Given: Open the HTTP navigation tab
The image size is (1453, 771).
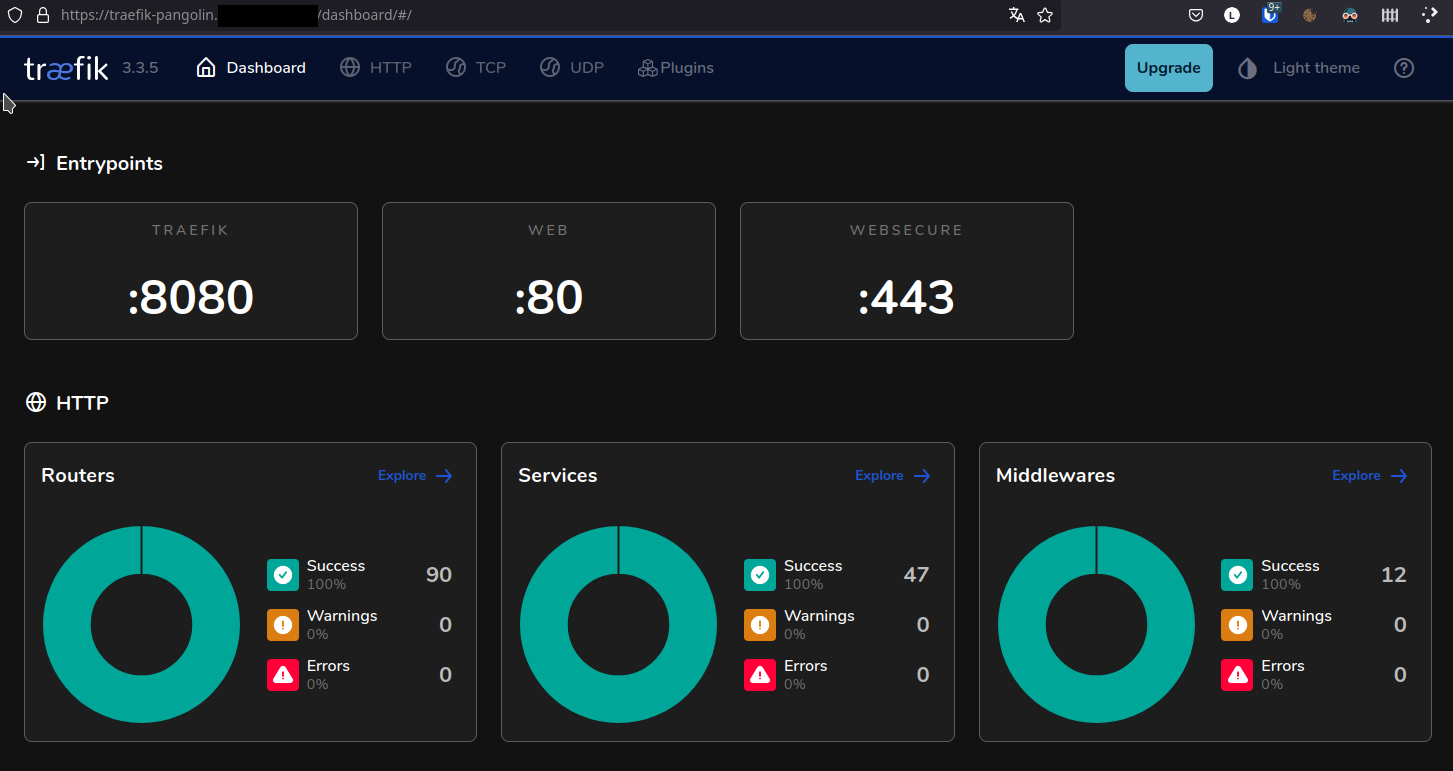Looking at the screenshot, I should 375,68.
